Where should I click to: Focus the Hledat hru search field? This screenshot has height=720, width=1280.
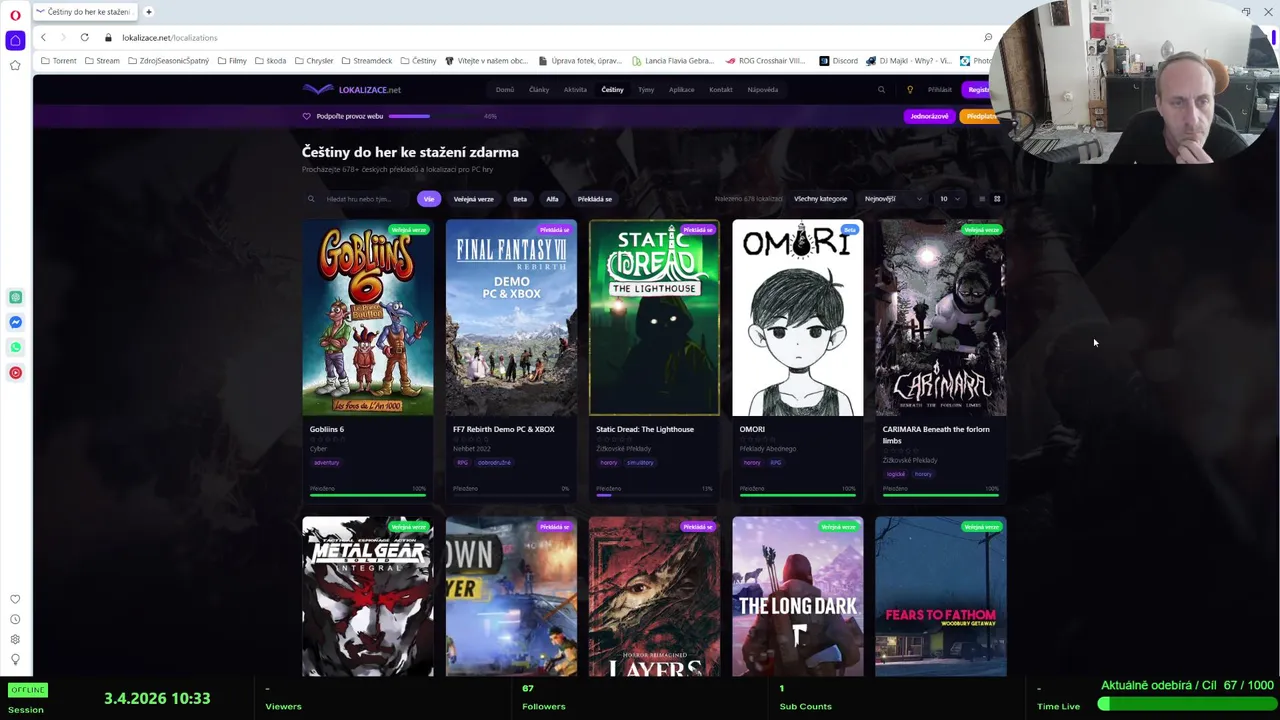(358, 199)
